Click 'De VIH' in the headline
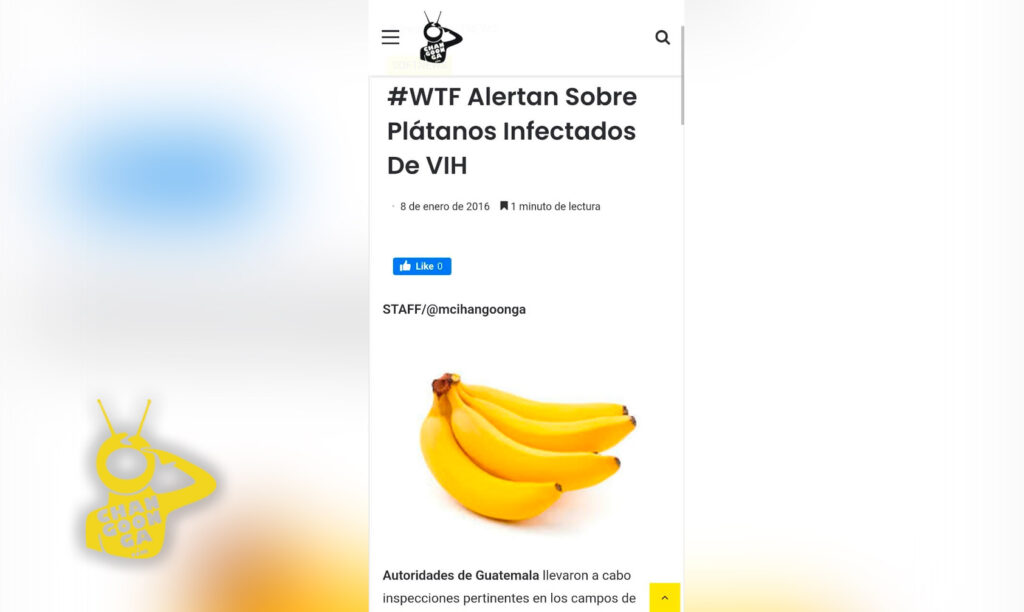The height and width of the screenshot is (612, 1024). [x=427, y=166]
